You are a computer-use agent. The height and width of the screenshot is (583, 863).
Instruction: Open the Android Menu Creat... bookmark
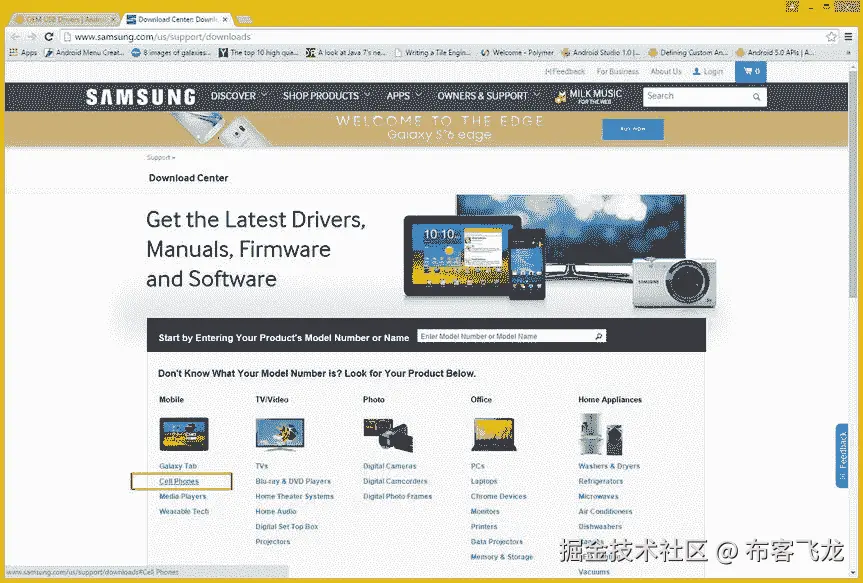point(84,52)
